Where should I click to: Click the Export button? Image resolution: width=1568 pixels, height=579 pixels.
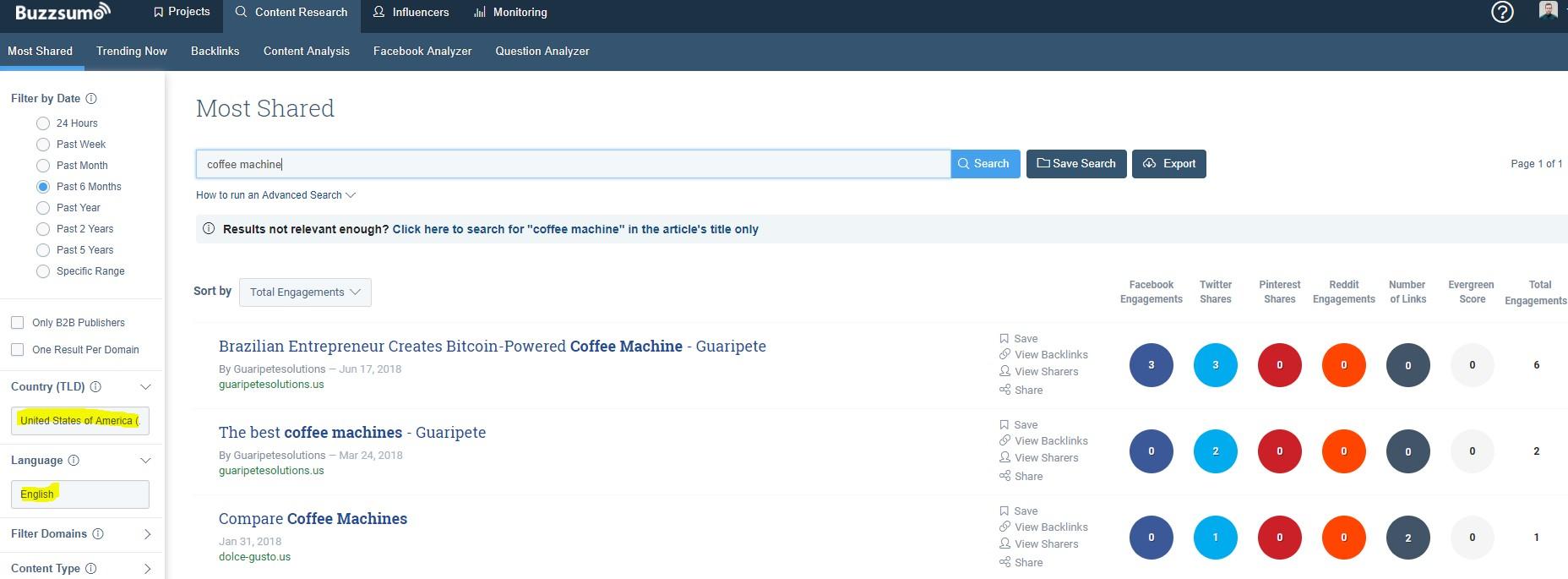click(x=1169, y=164)
